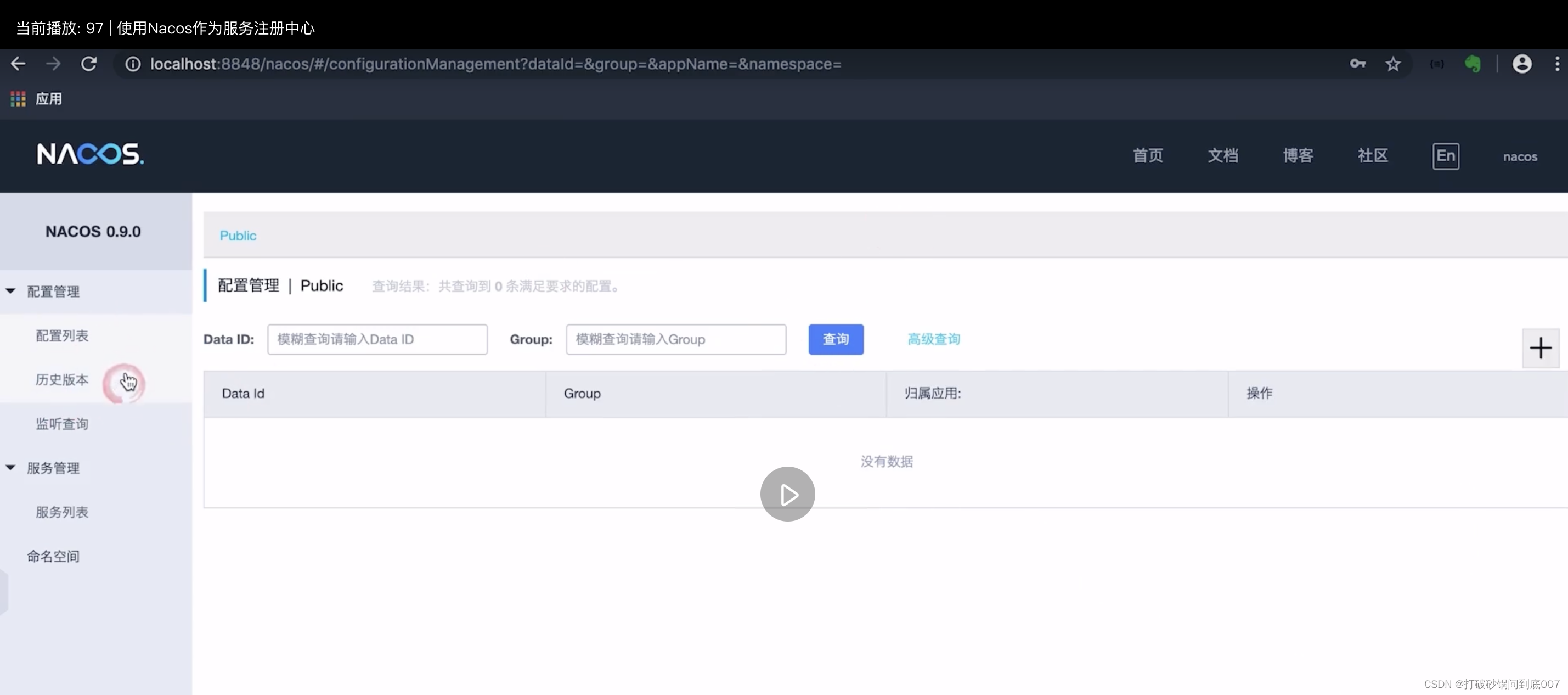
Task: View site info icon in address bar
Action: (x=133, y=64)
